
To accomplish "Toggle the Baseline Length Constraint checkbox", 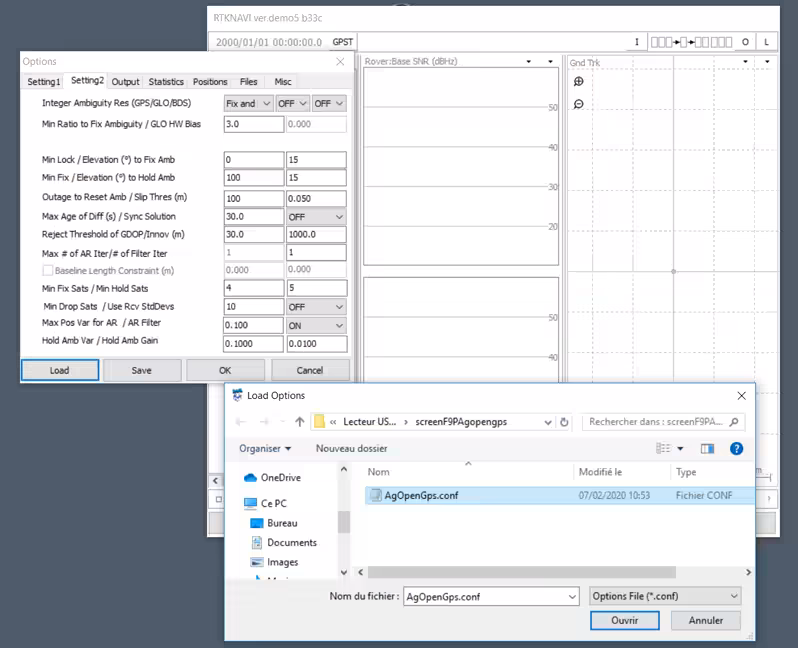I will 47,271.
